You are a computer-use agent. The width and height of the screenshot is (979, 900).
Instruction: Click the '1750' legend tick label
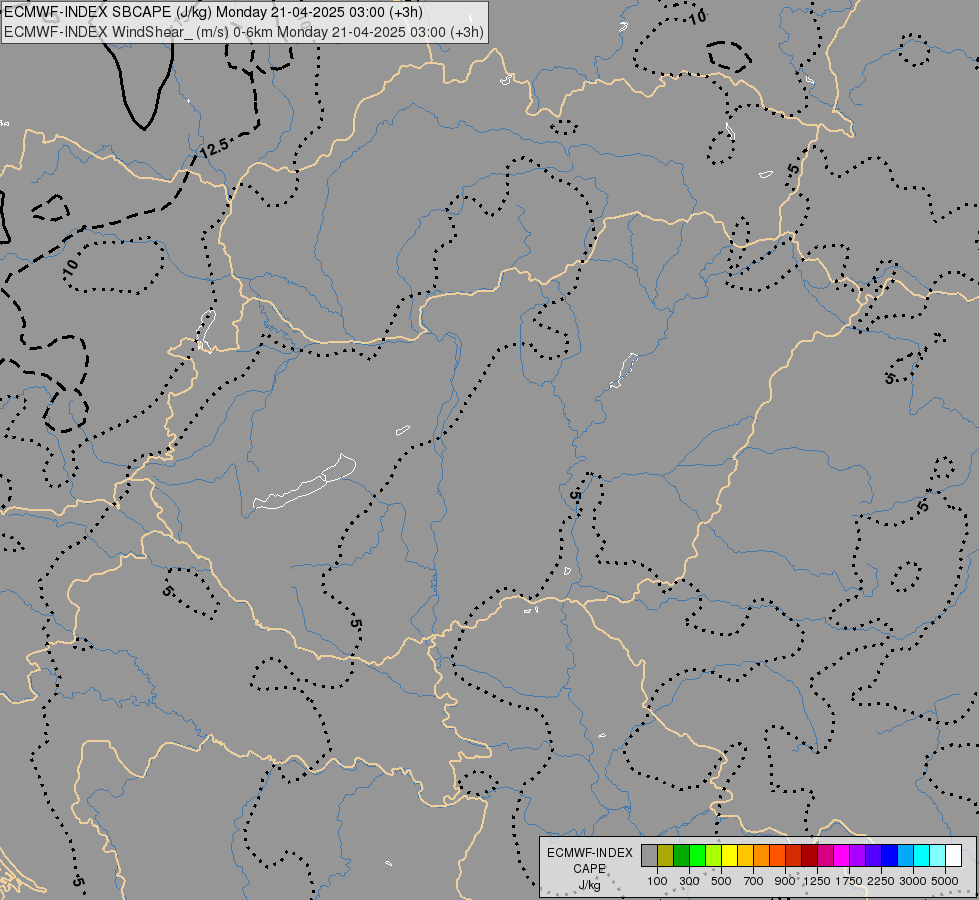(849, 881)
